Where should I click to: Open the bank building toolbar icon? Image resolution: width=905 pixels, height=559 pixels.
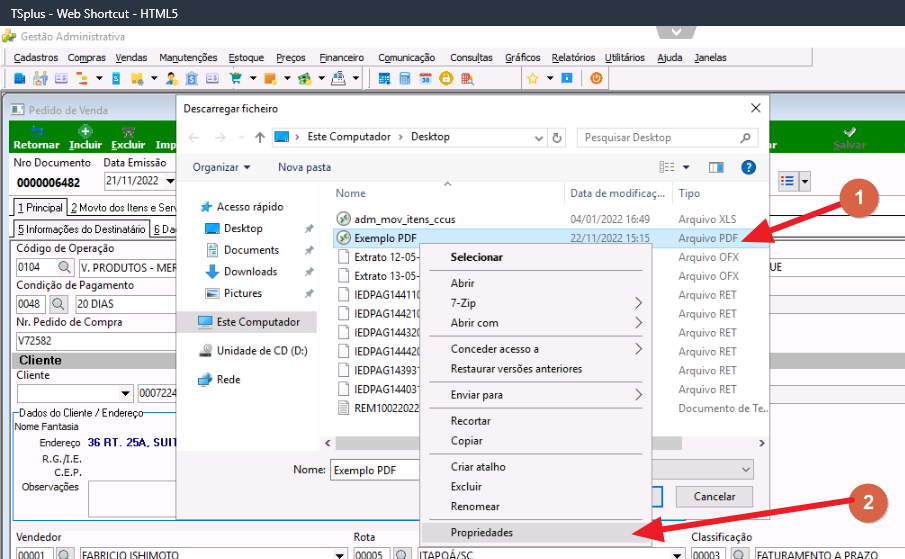192,78
